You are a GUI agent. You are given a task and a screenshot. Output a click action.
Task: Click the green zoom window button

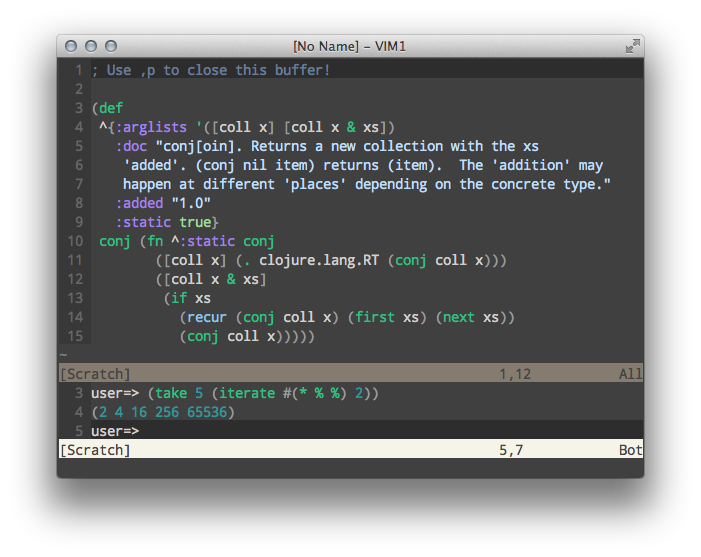pyautogui.click(x=110, y=46)
